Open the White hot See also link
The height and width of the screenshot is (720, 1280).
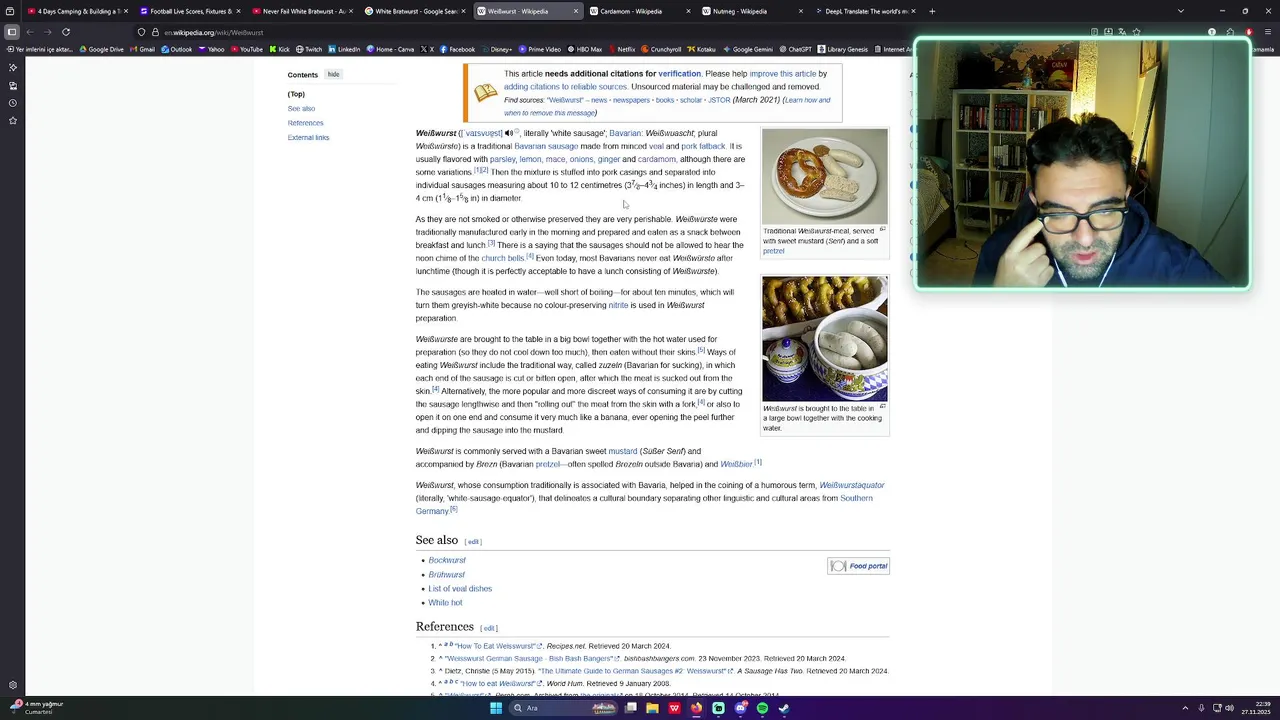445,603
